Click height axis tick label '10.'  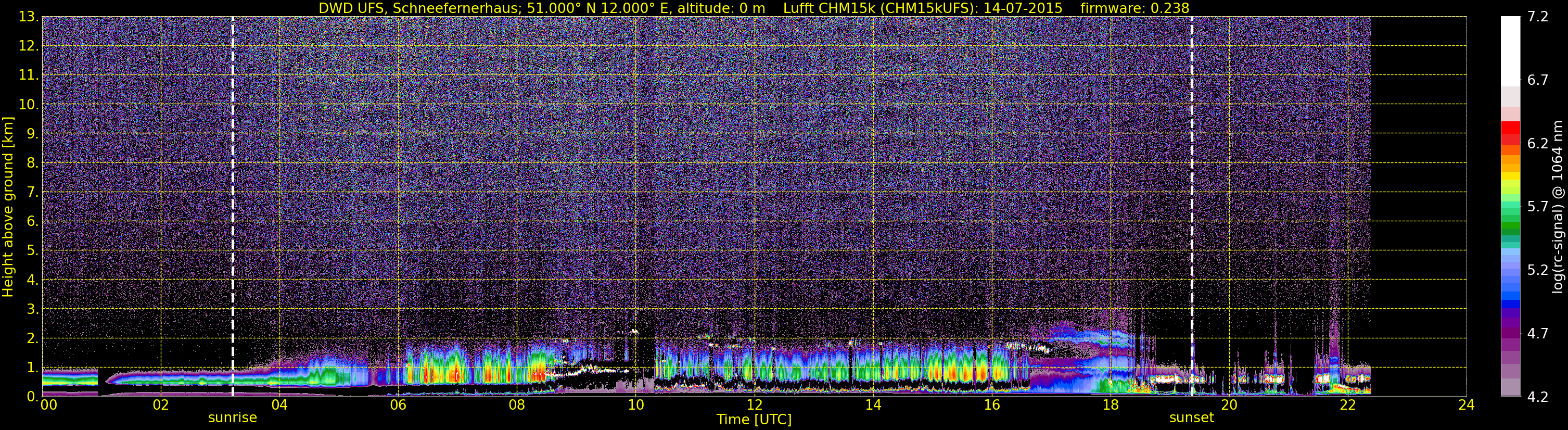tap(29, 105)
